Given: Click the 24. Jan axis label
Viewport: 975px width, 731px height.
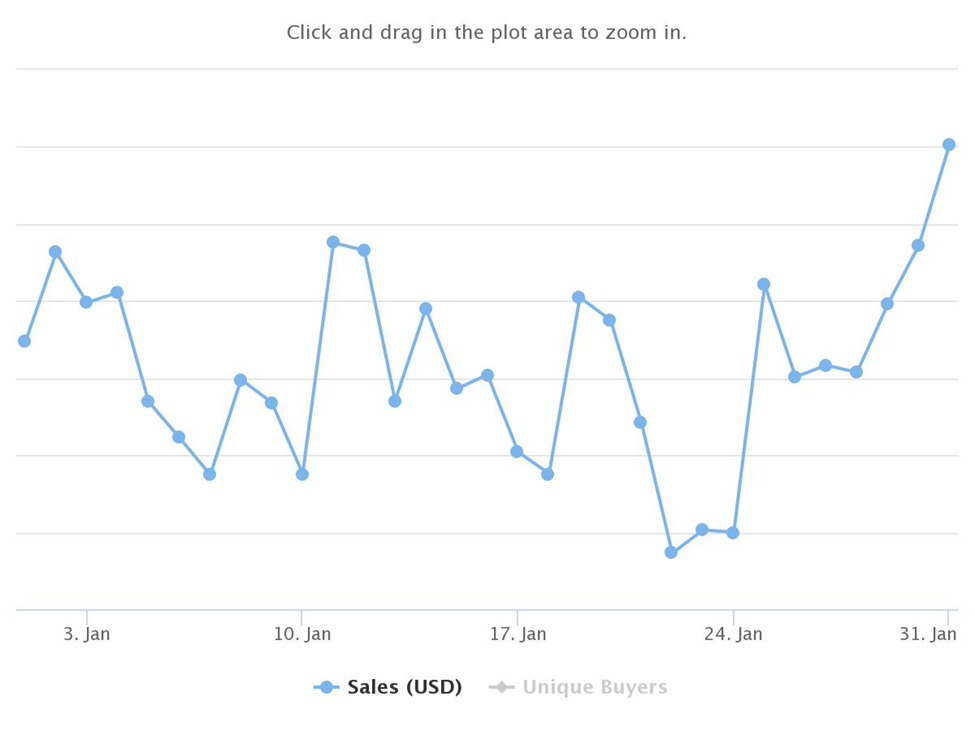Looking at the screenshot, I should point(733,634).
